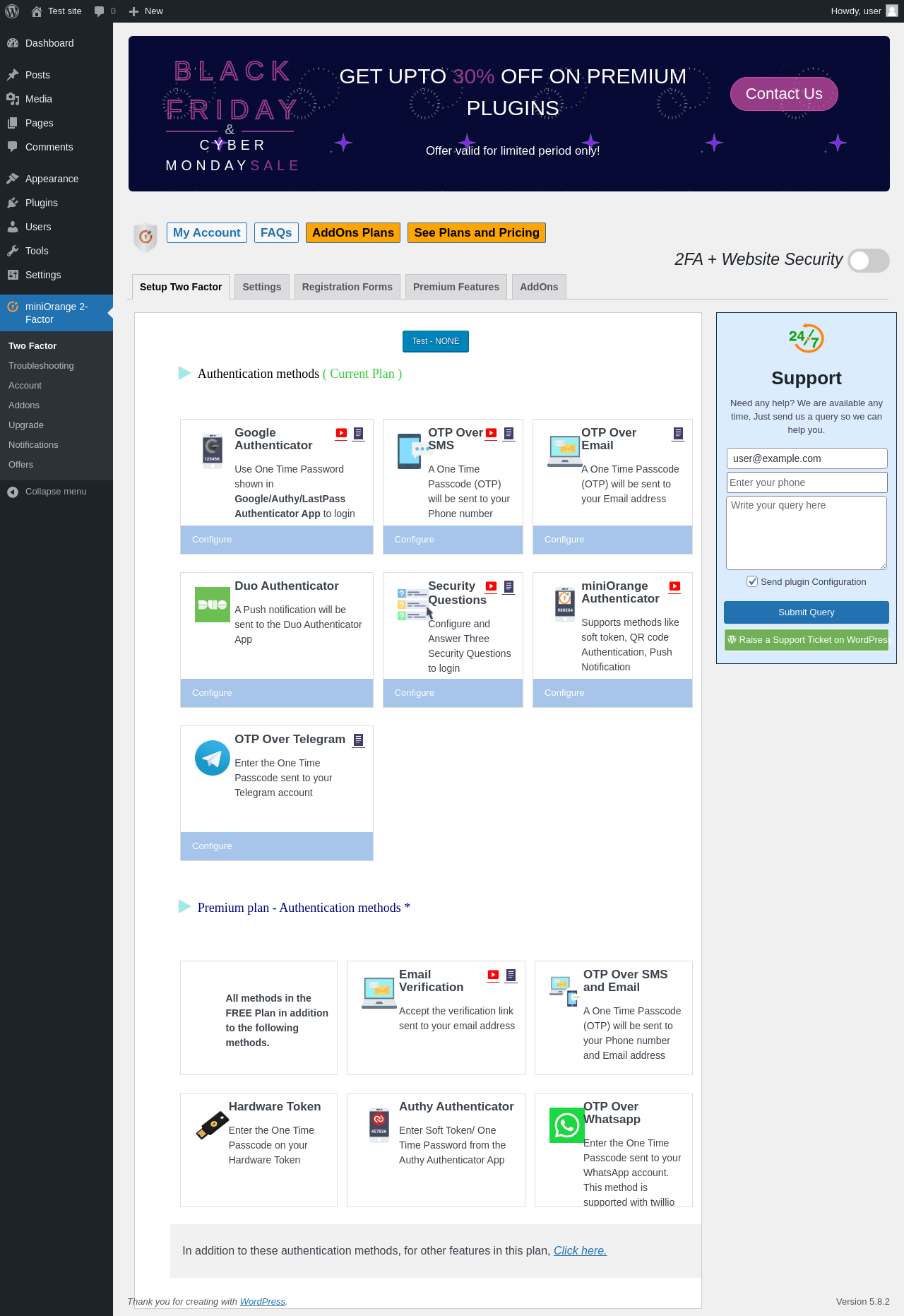Open the Premium Features tab
904x1316 pixels.
(x=456, y=287)
